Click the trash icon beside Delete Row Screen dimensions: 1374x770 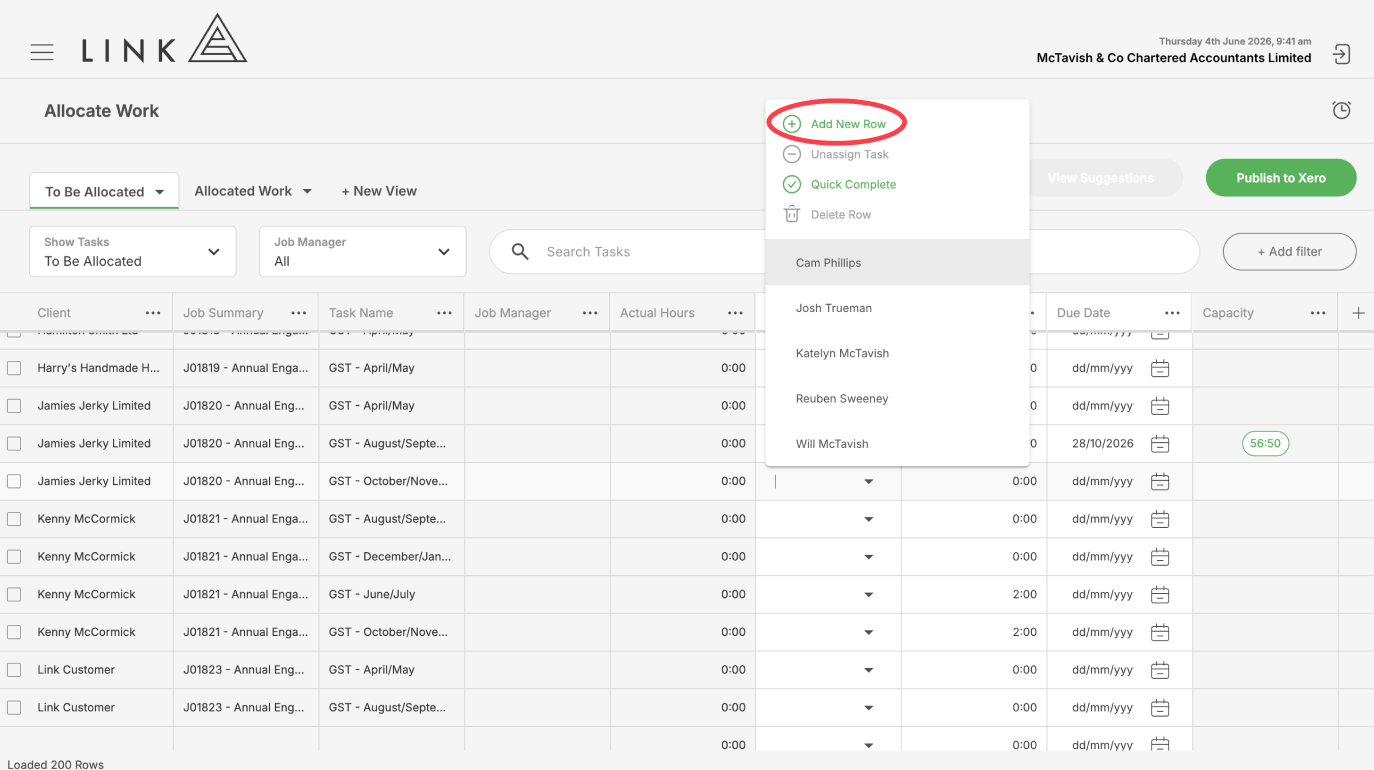tap(791, 214)
